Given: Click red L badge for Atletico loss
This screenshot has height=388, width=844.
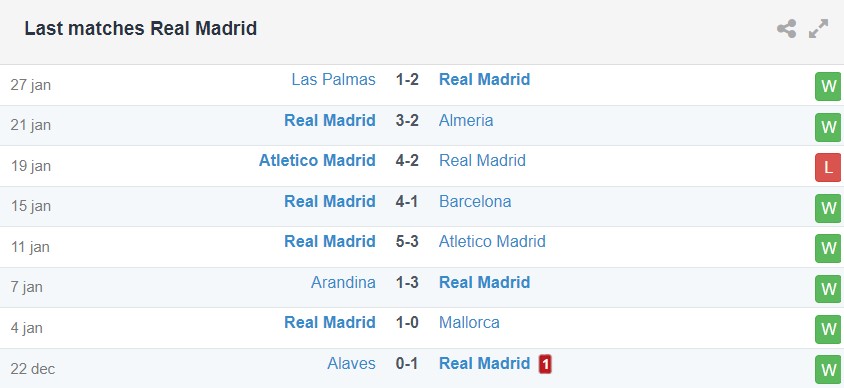Looking at the screenshot, I should tap(828, 168).
